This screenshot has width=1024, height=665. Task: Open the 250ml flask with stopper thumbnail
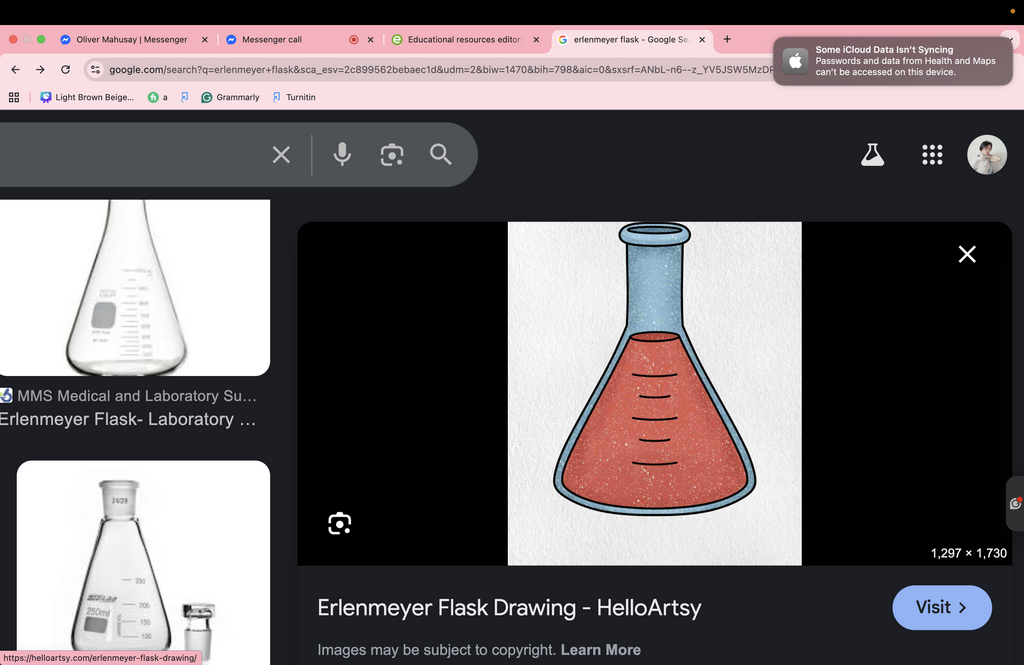[x=143, y=562]
